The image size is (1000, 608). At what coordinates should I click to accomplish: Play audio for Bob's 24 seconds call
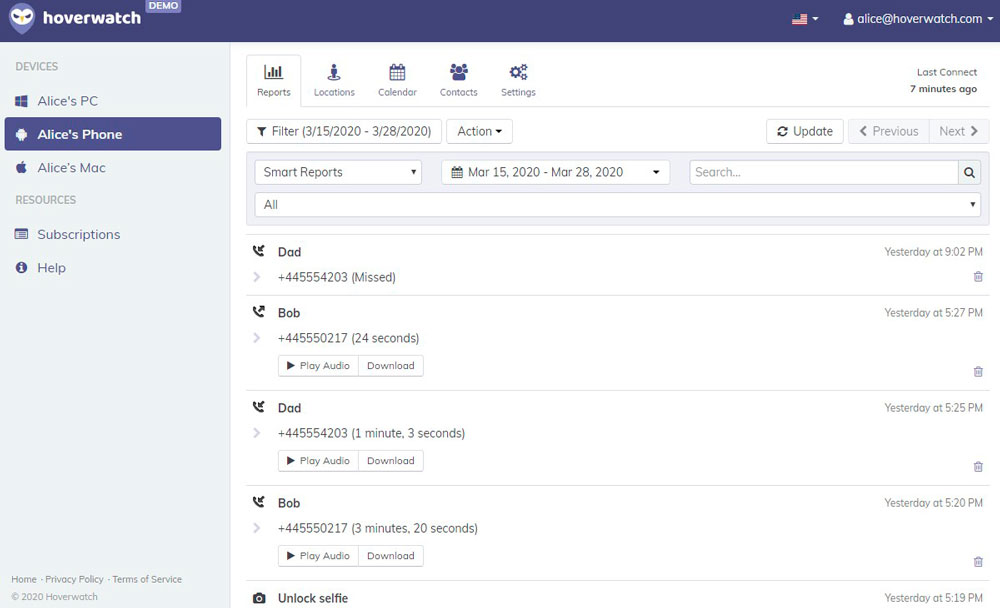(318, 366)
